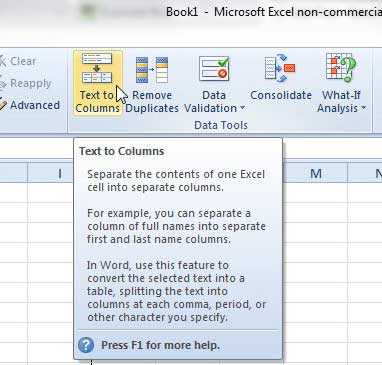This screenshot has width=382, height=365.
Task: Click the blue help question mark icon
Action: point(86,345)
